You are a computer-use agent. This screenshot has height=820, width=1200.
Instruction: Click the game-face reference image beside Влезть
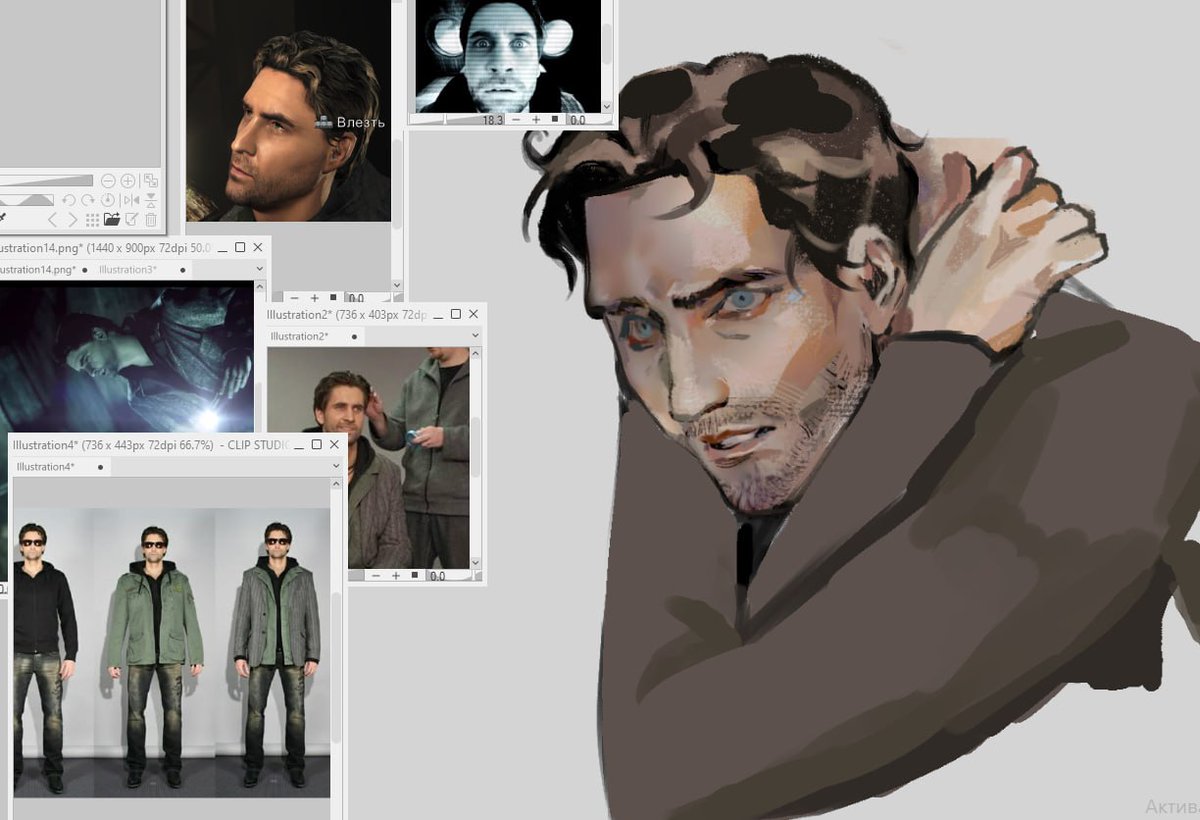288,110
